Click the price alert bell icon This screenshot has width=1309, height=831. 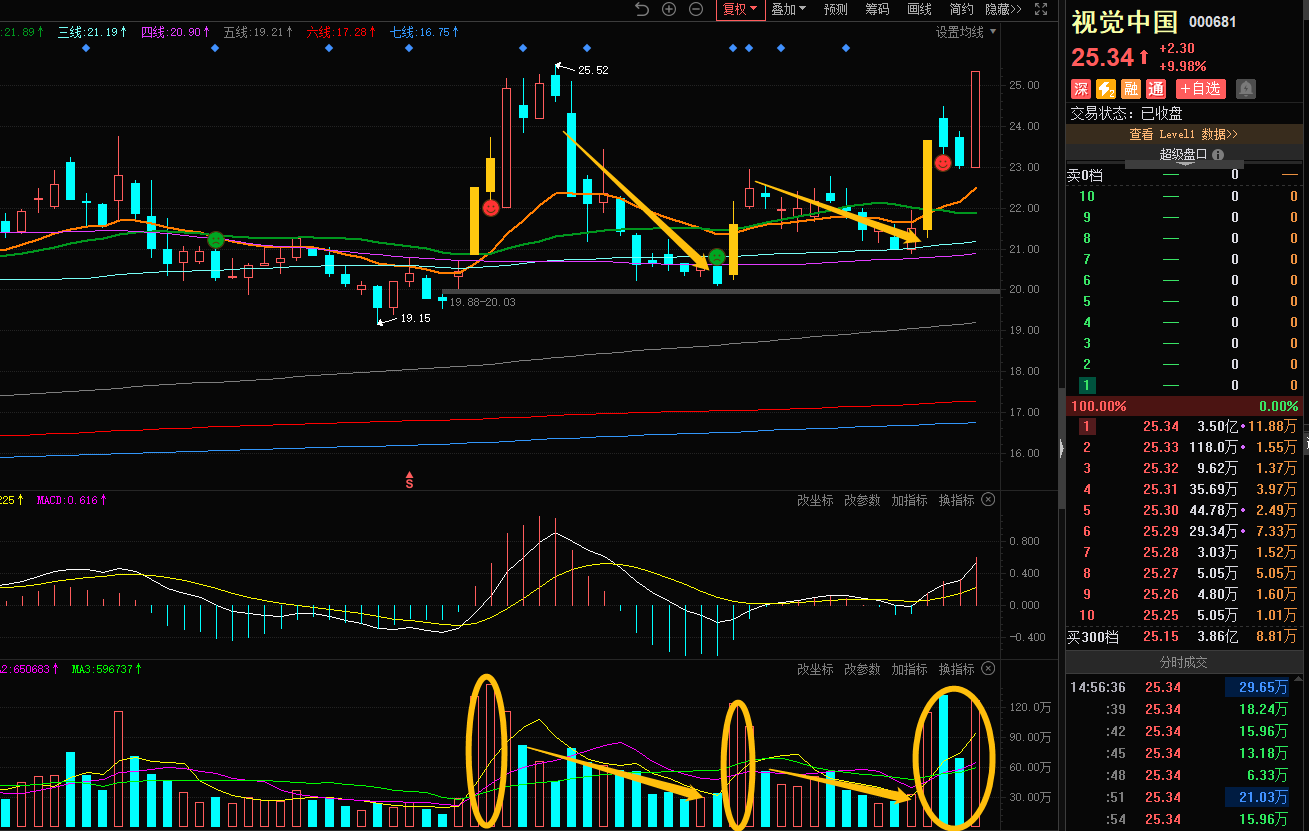pos(1245,89)
